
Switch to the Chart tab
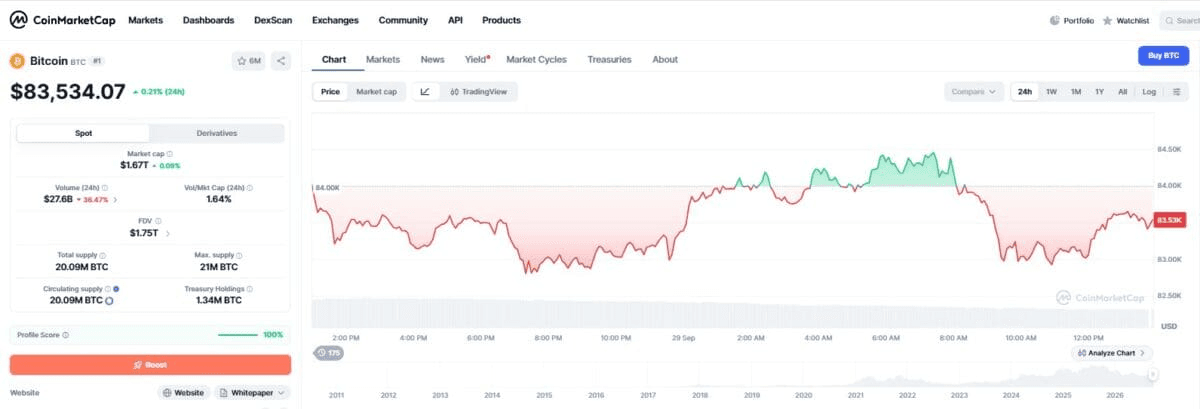[x=334, y=59]
